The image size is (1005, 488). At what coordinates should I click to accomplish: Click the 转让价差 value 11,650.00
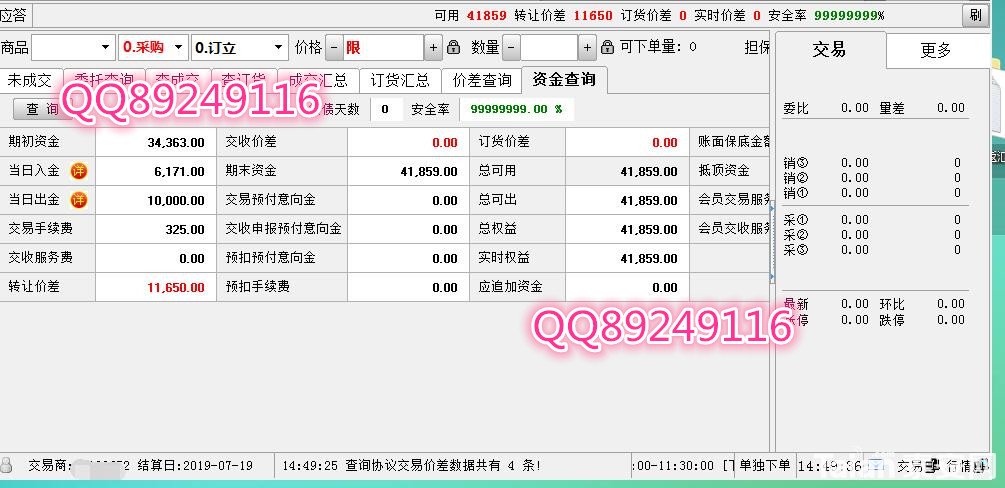176,287
